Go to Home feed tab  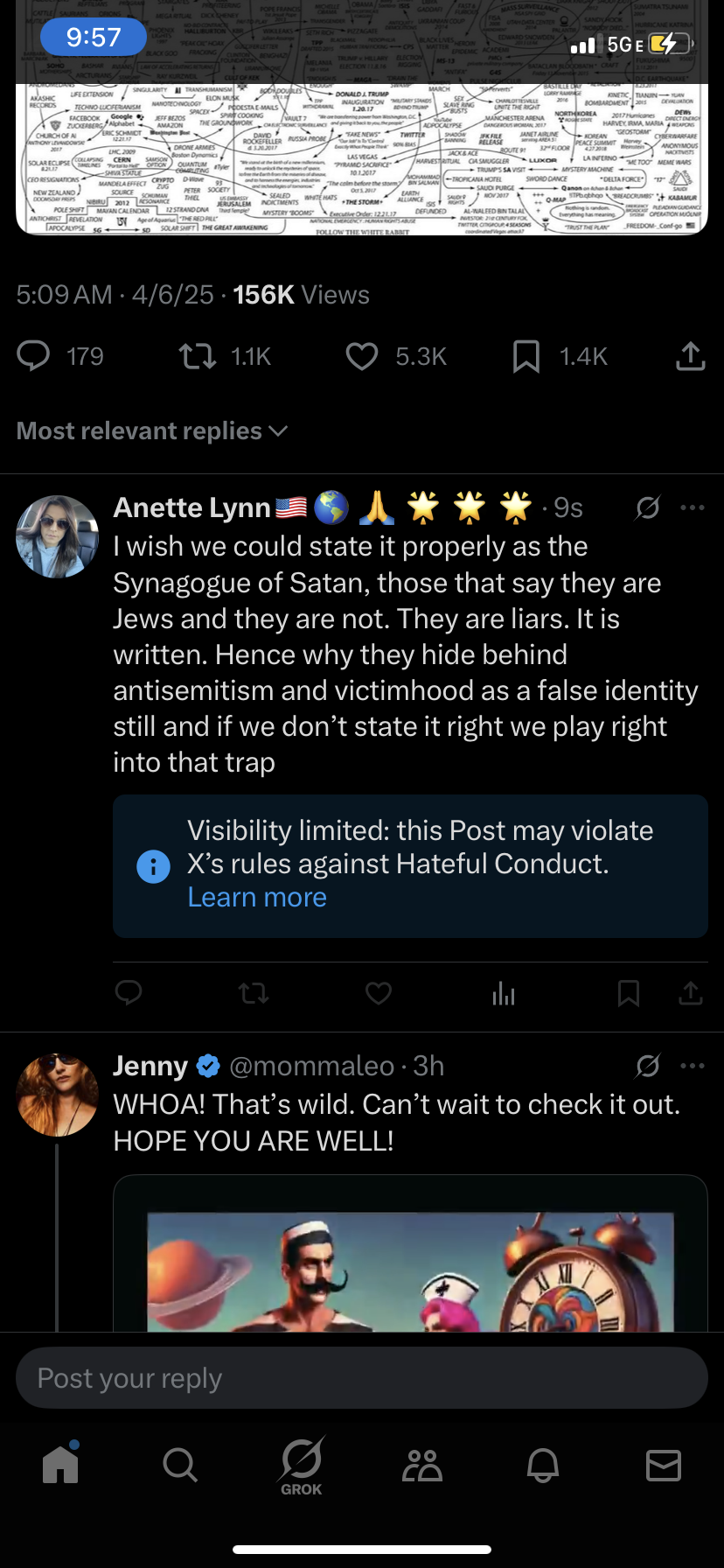tap(60, 1463)
